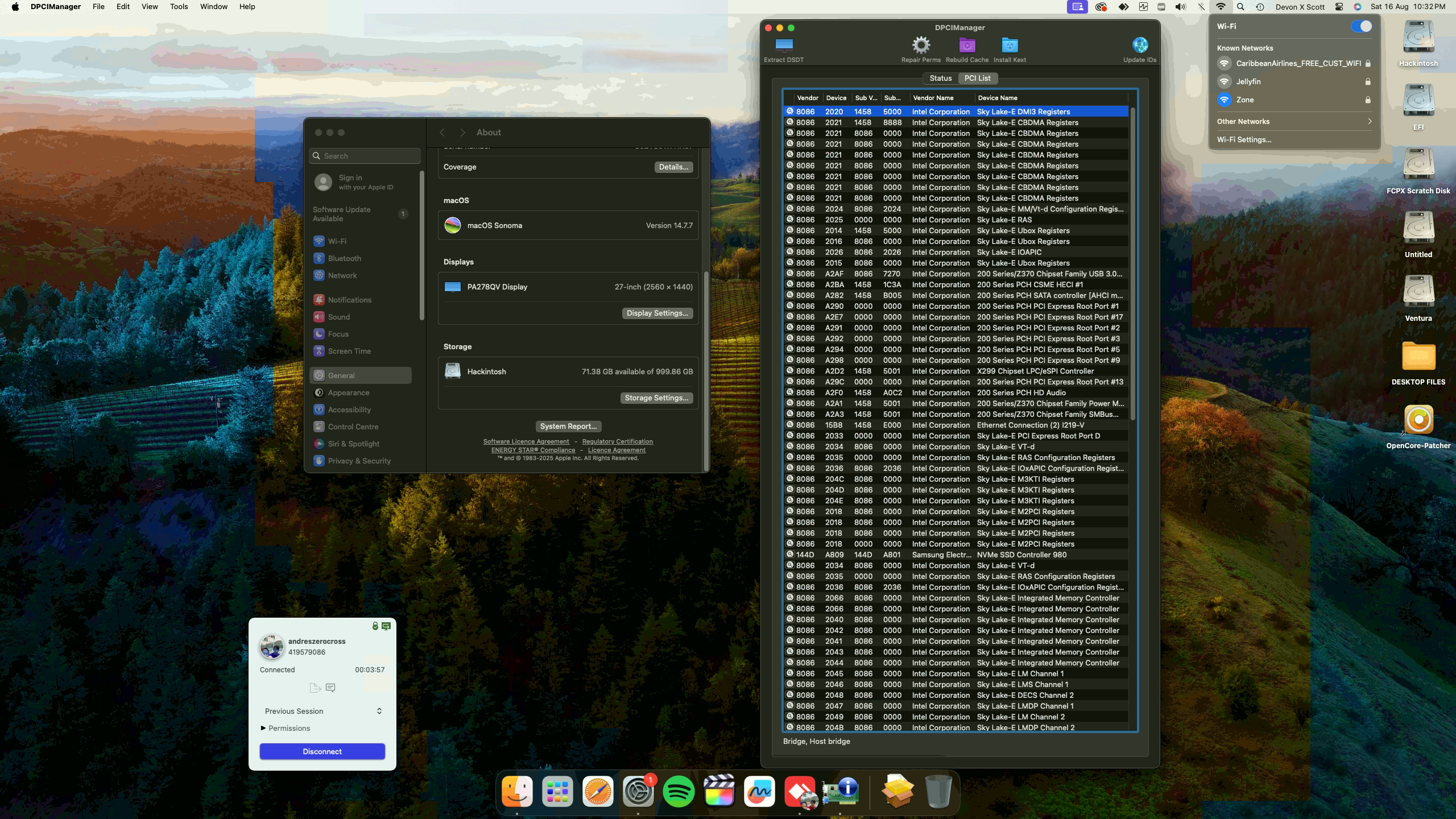Open Control Centre in the menu bar
The width and height of the screenshot is (1456, 819).
pos(1339,7)
